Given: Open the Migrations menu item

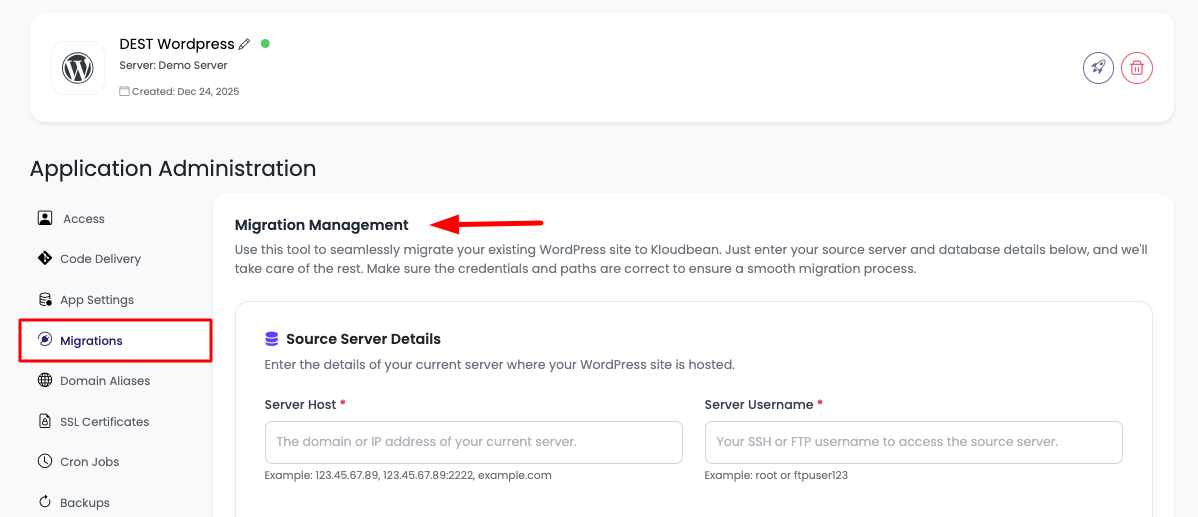Looking at the screenshot, I should pyautogui.click(x=91, y=341).
